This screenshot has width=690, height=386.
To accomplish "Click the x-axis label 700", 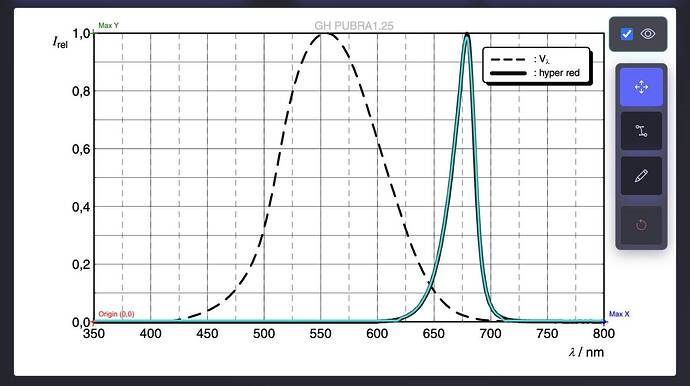I will tap(490, 334).
